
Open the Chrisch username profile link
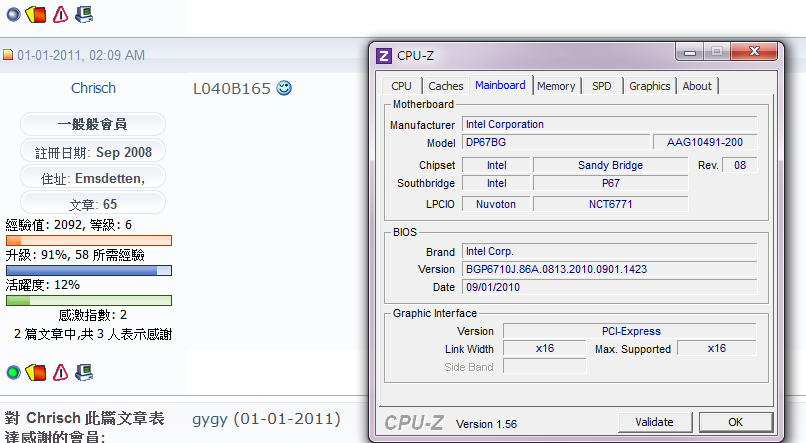pos(93,88)
